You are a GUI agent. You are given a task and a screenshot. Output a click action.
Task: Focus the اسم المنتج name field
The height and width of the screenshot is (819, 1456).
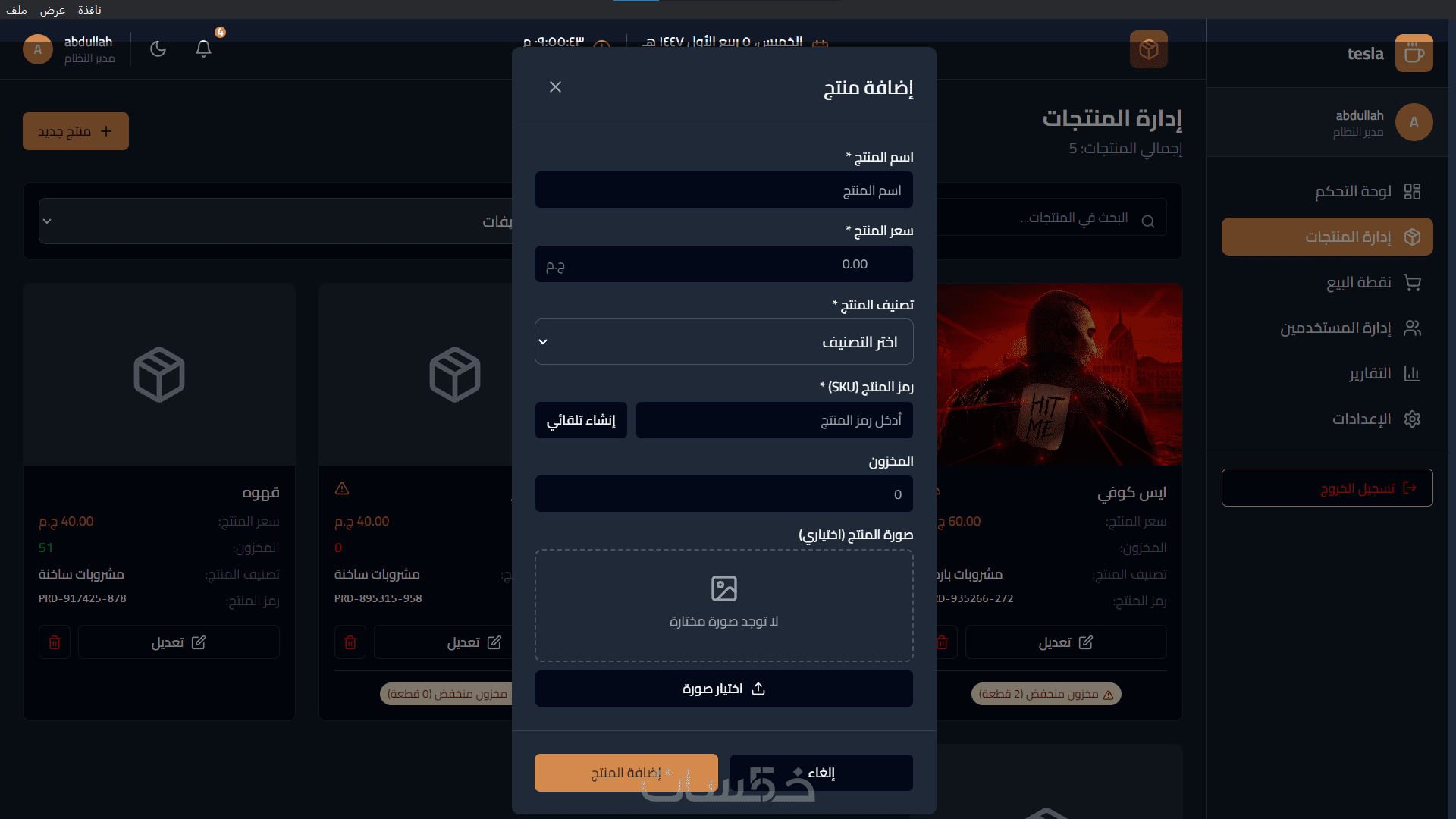tap(723, 190)
